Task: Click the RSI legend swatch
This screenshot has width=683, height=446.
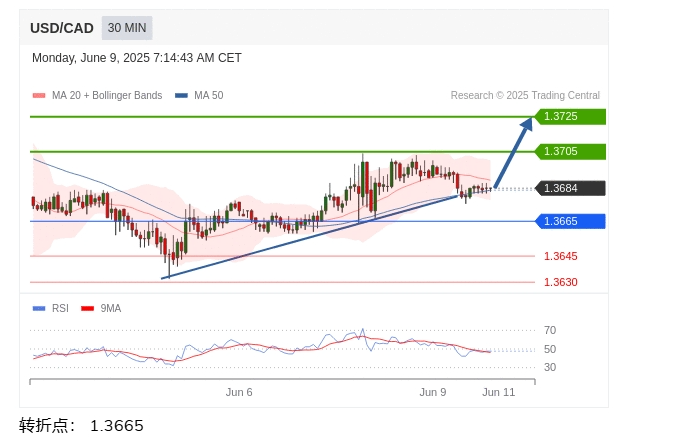Action: point(39,308)
